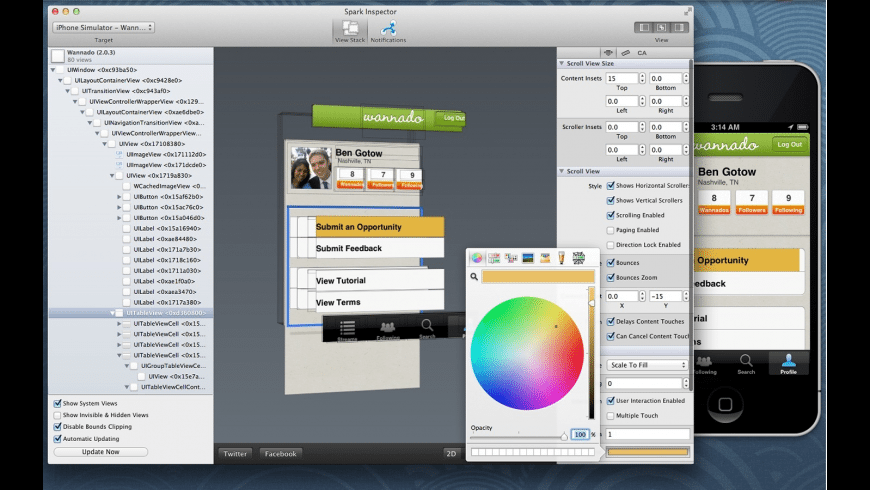870x490 pixels.
Task: Toggle Disable Bounds Clipping checkbox
Action: click(57, 427)
